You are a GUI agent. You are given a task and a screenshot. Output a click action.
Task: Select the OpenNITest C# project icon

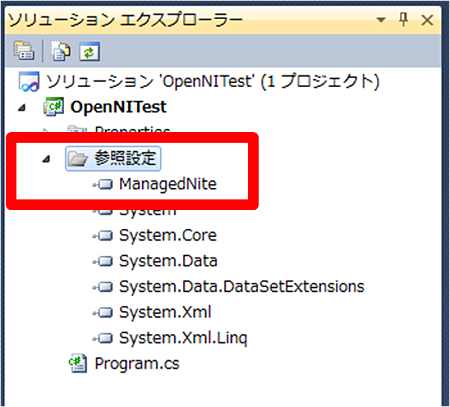click(53, 107)
